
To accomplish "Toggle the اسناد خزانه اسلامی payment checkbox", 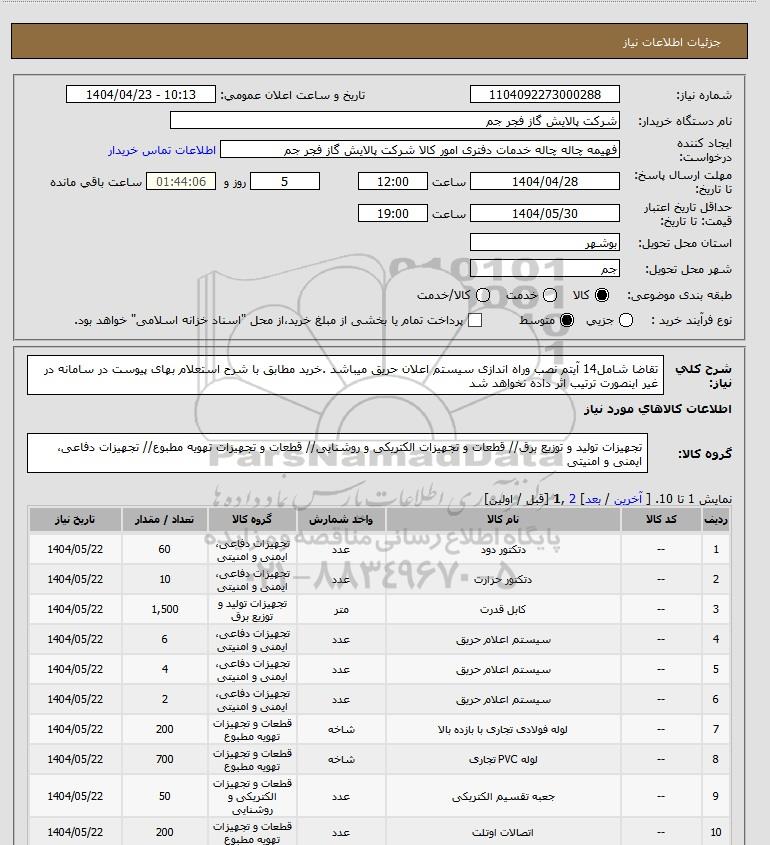I will 475,320.
